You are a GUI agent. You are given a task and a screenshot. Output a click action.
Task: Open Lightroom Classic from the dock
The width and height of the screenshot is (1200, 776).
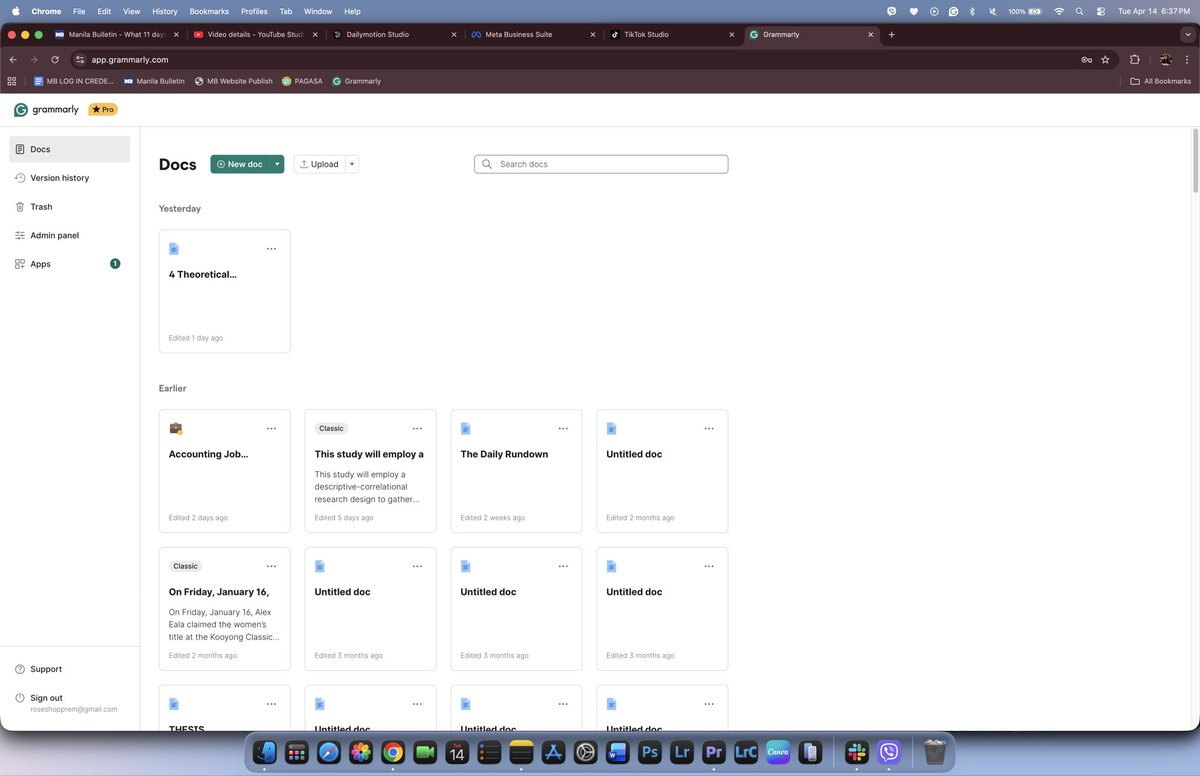(x=746, y=751)
